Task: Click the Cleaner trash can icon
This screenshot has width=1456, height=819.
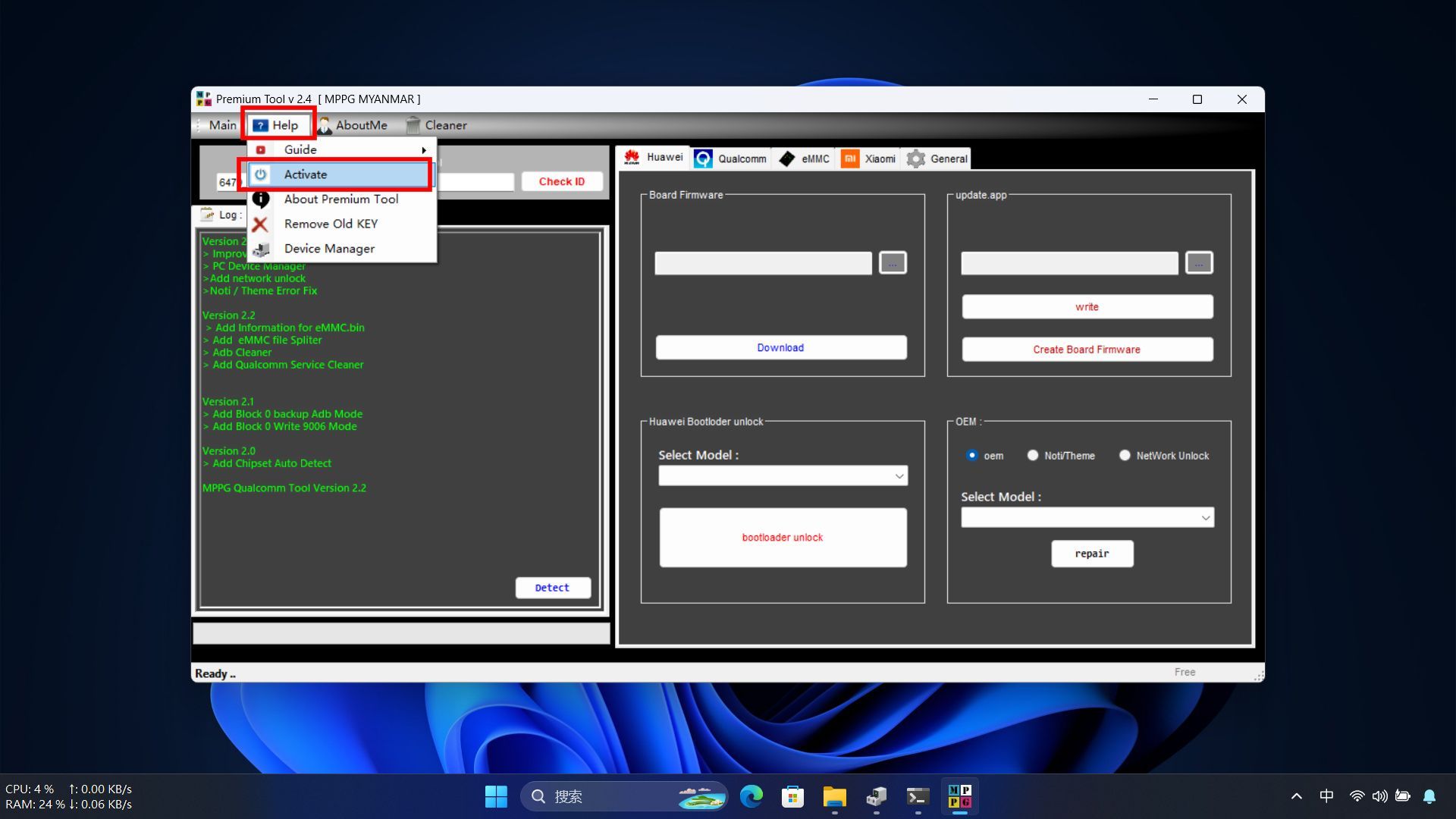Action: coord(413,125)
